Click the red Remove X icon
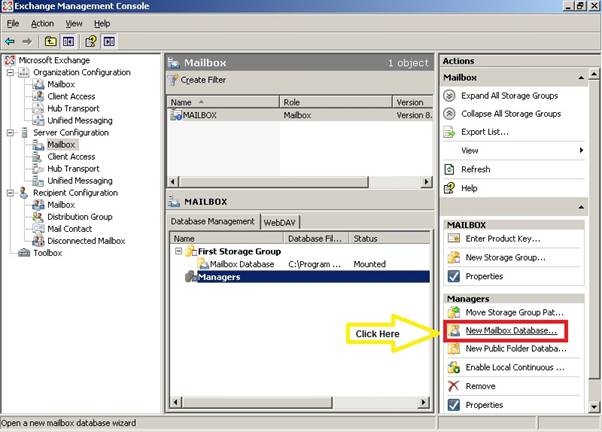 pyautogui.click(x=454, y=386)
